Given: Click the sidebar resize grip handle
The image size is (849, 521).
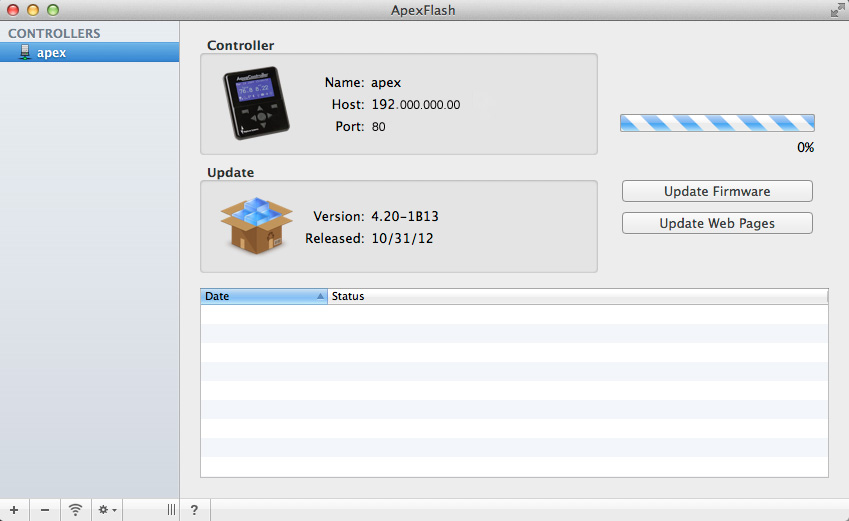Looking at the screenshot, I should pyautogui.click(x=171, y=510).
